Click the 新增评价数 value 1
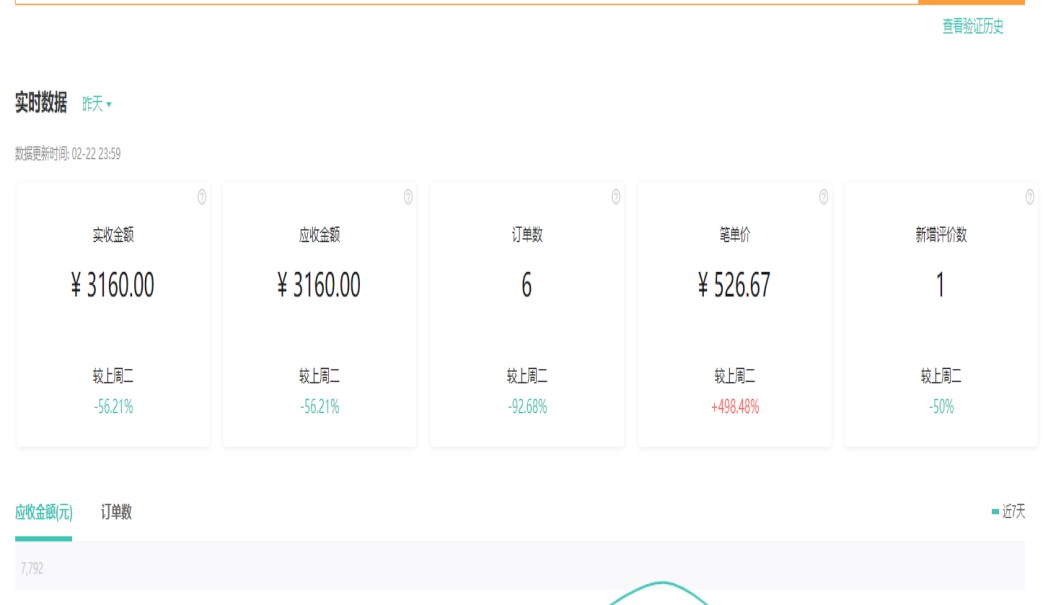 (940, 286)
